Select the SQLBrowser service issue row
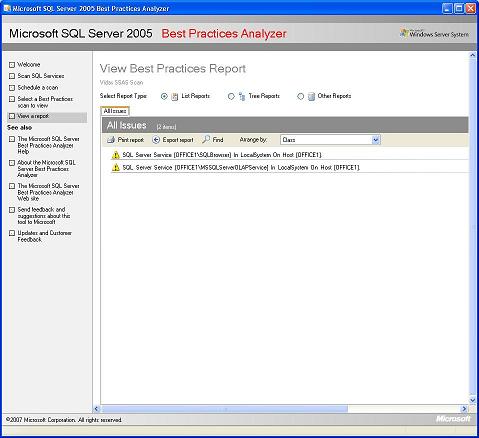The image size is (479, 438). click(289, 155)
